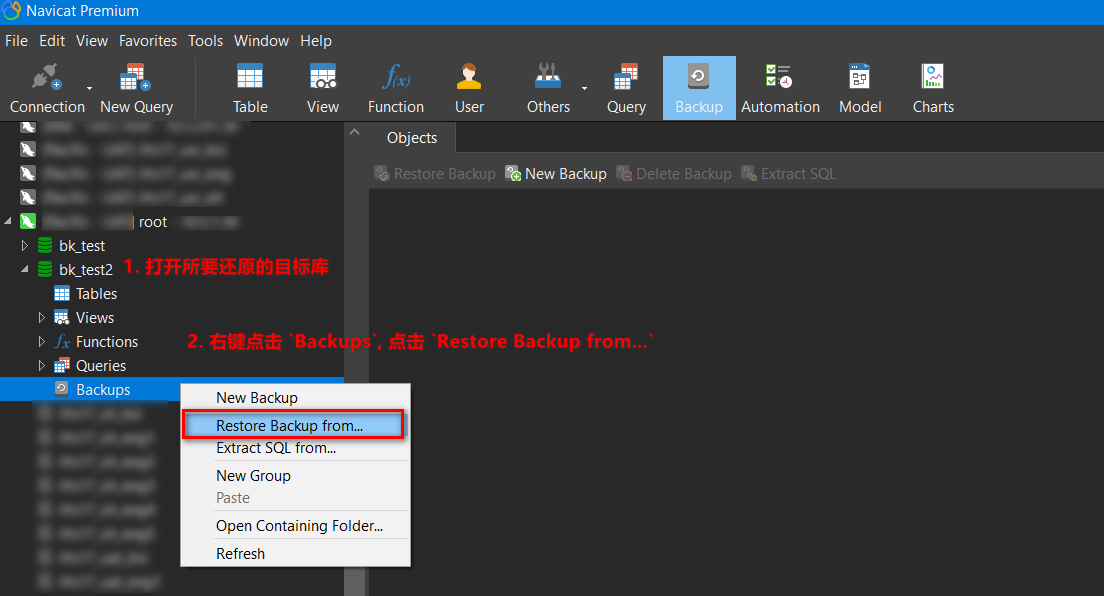Open the Connection dropdown arrow

click(89, 89)
